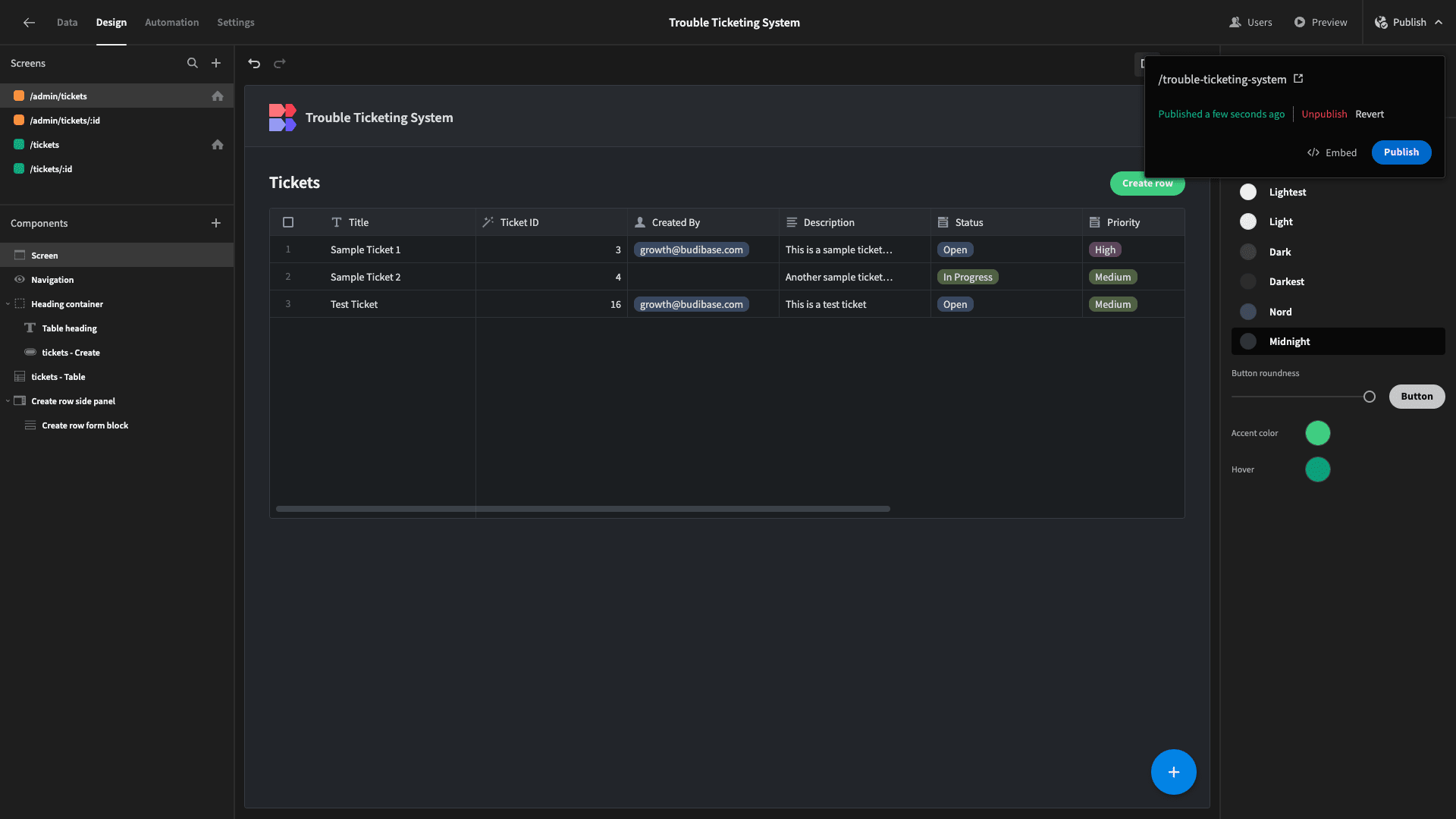Click the Unpublish link
This screenshot has width=1456, height=819.
(x=1324, y=115)
